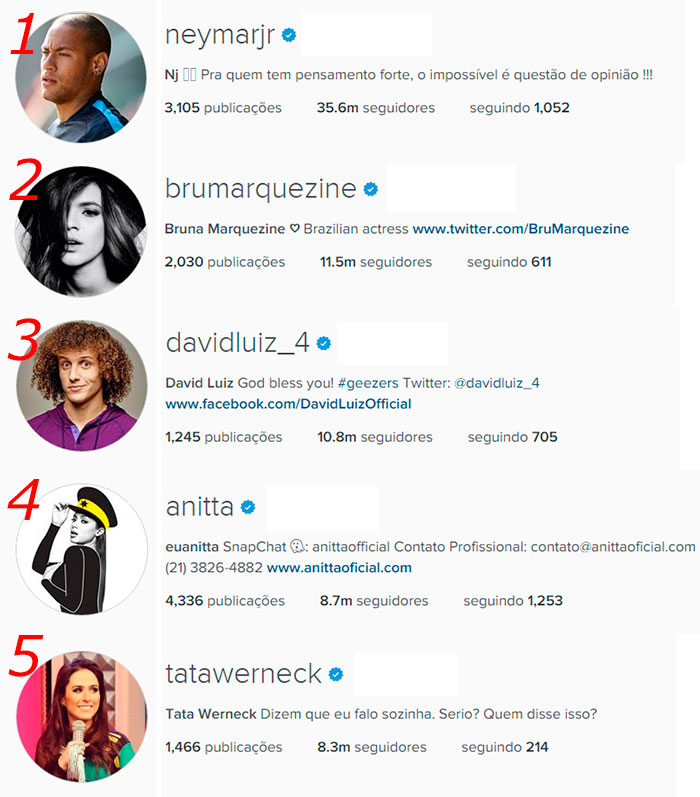Screen dimensions: 700x797
Task: Click the @davidluiz_4 Twitter mention
Action: coord(497,383)
